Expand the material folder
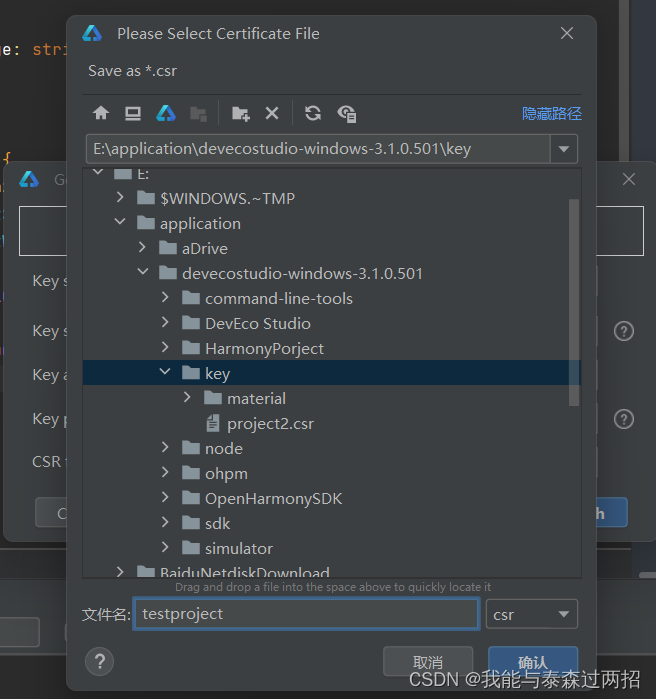 tap(188, 397)
